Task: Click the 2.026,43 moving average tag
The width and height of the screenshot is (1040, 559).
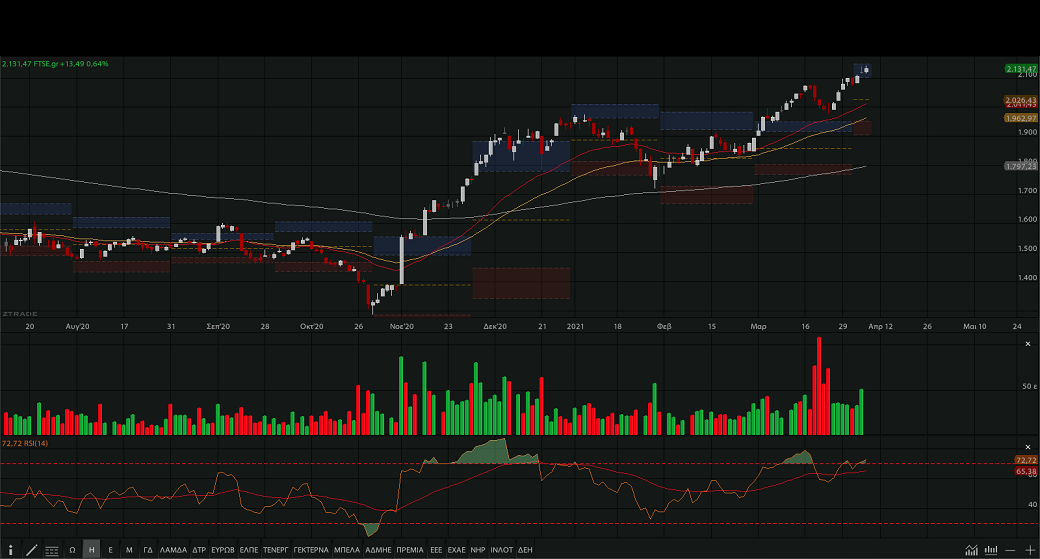Action: coord(1021,100)
